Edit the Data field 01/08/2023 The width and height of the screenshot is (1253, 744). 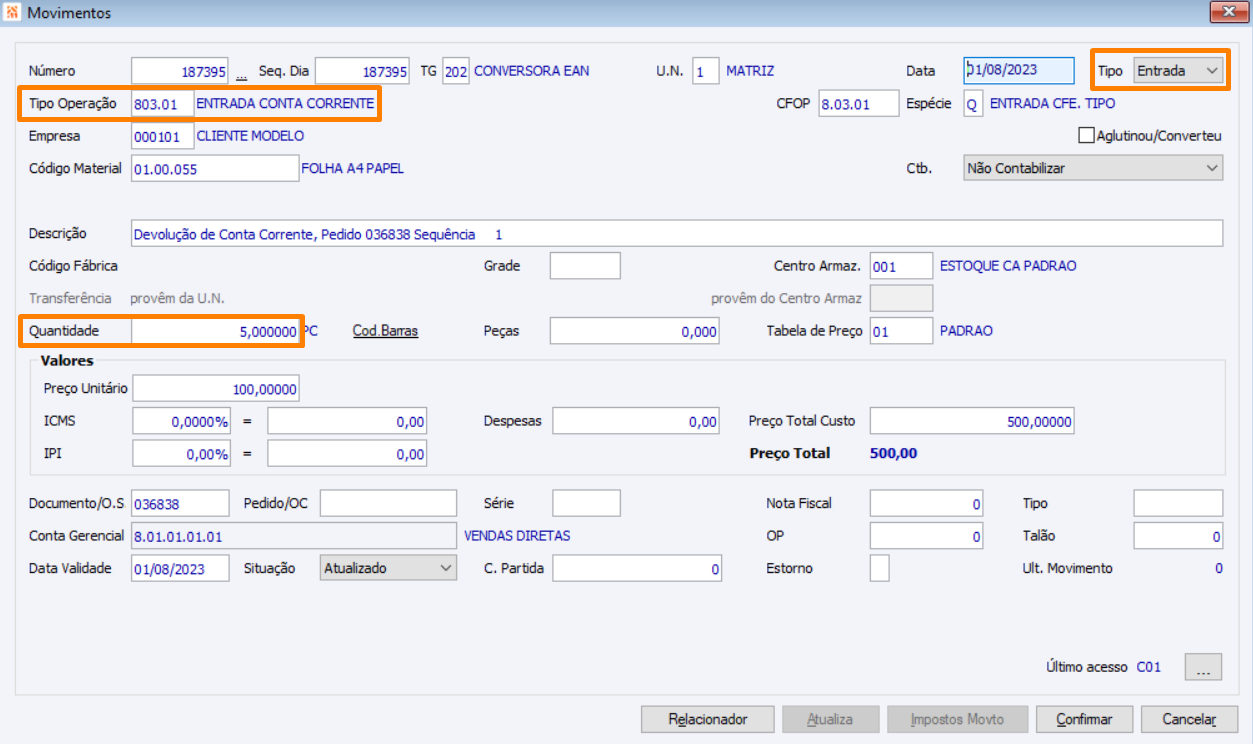tap(1018, 71)
